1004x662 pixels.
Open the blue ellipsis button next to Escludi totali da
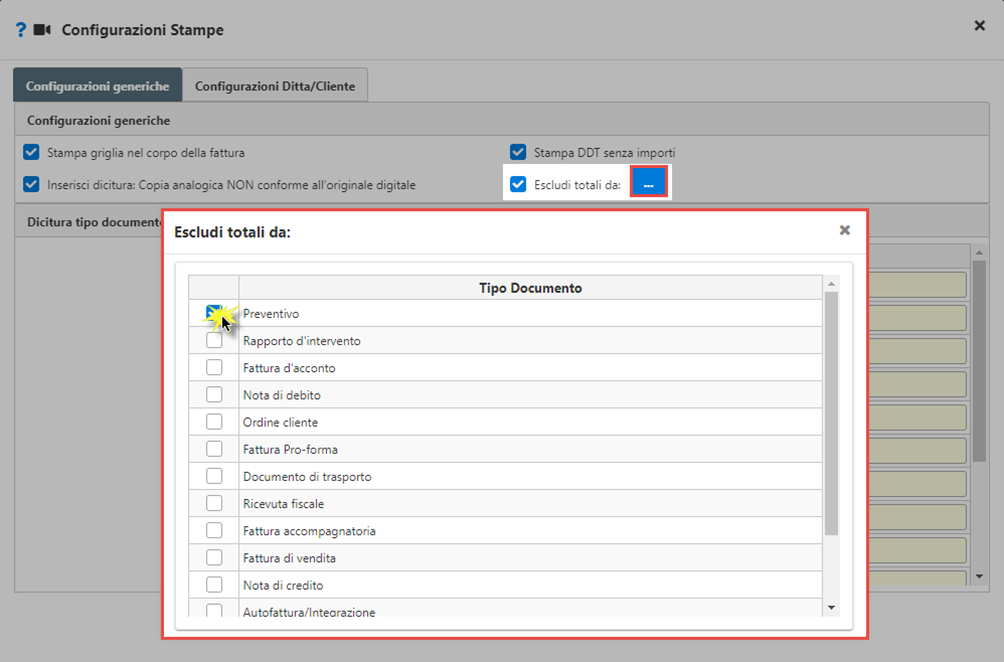649,184
